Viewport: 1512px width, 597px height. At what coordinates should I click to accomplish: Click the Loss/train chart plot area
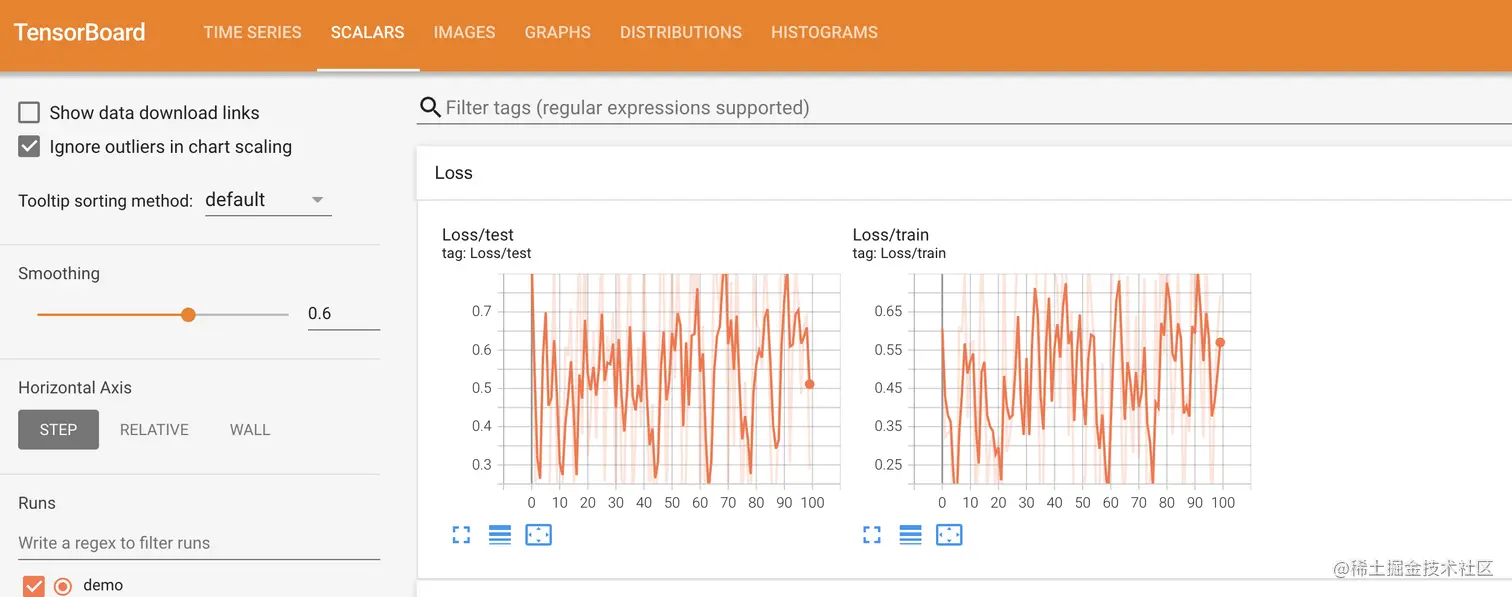pos(1081,380)
